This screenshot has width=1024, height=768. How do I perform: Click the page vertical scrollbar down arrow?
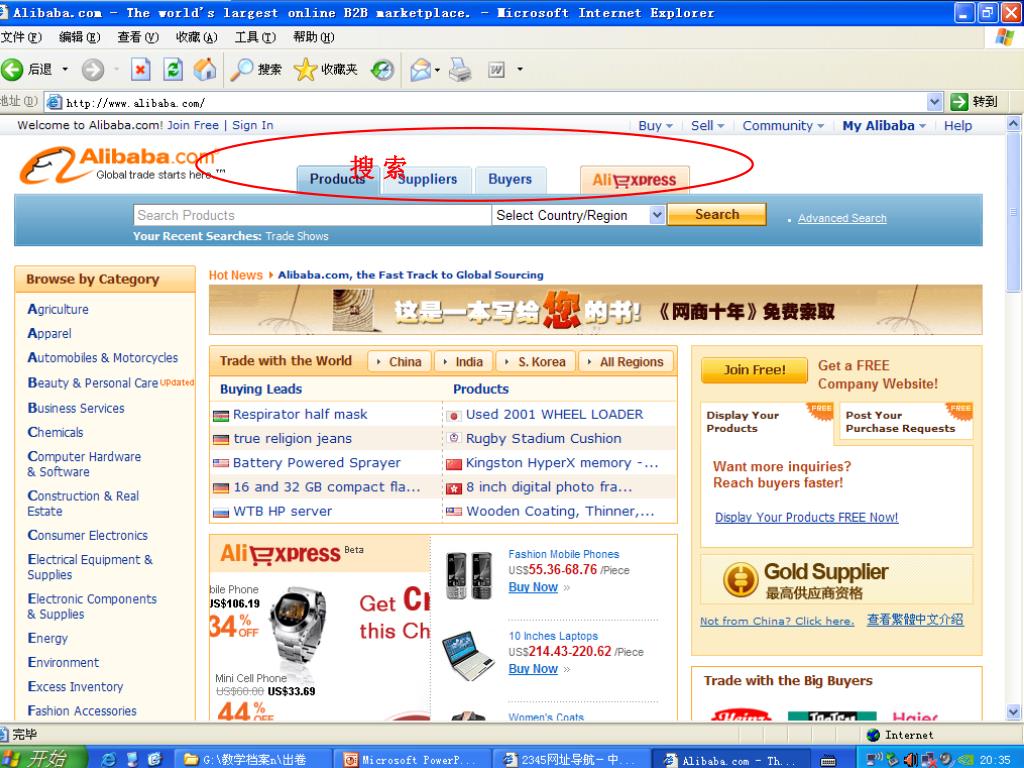[1014, 712]
